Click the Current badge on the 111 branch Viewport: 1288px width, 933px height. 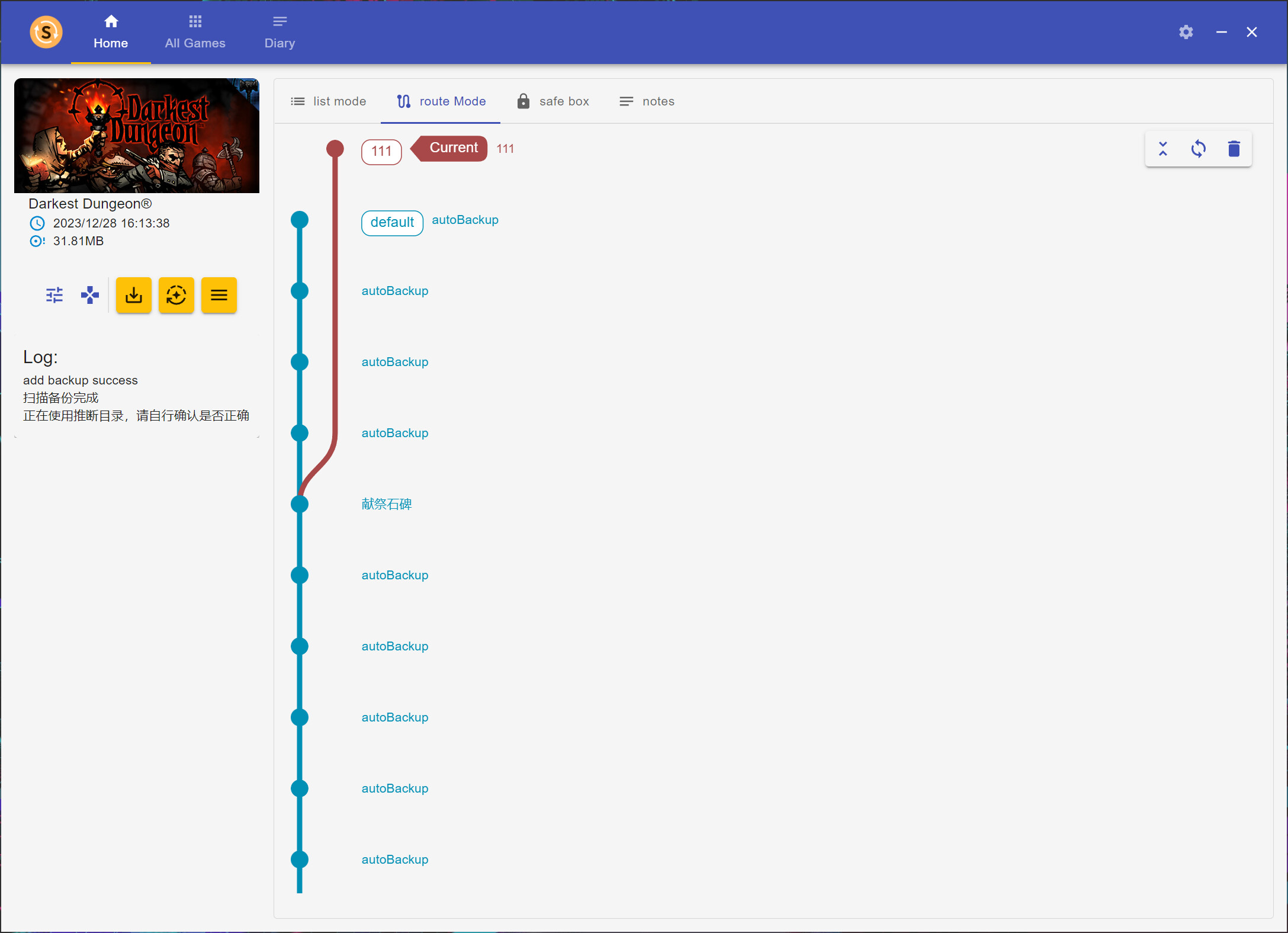pos(454,148)
